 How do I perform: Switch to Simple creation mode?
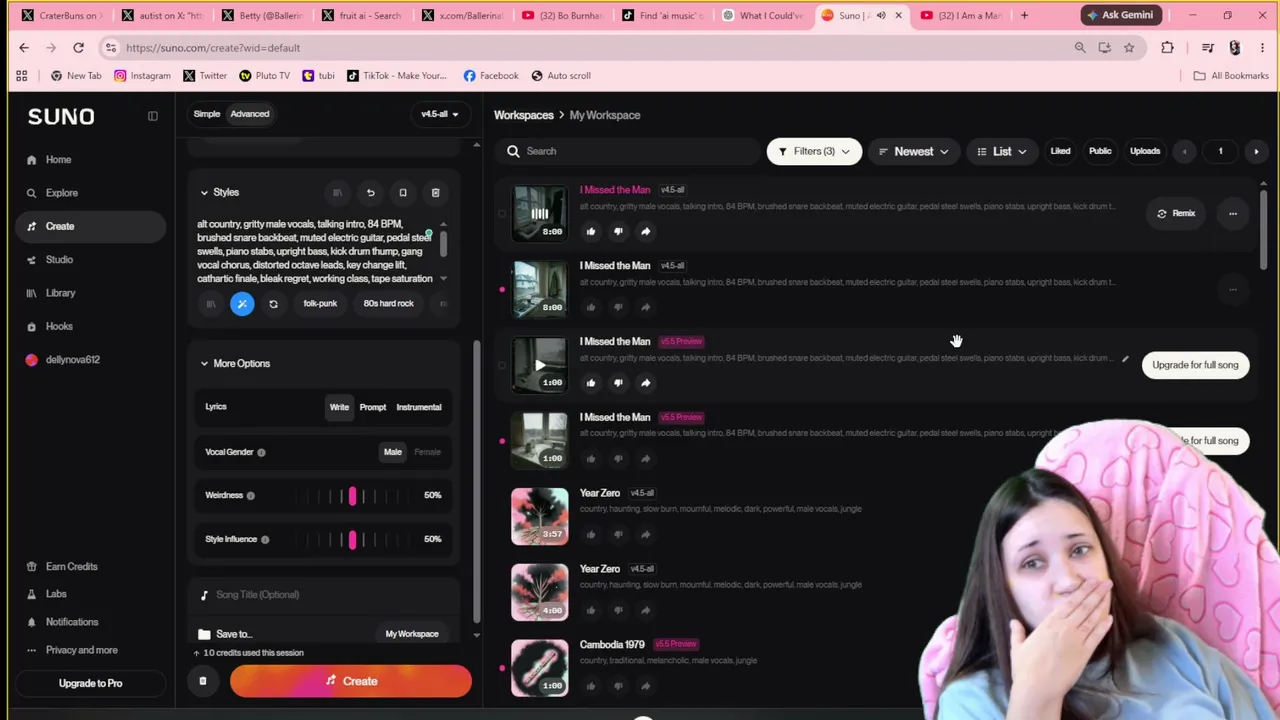tap(207, 114)
